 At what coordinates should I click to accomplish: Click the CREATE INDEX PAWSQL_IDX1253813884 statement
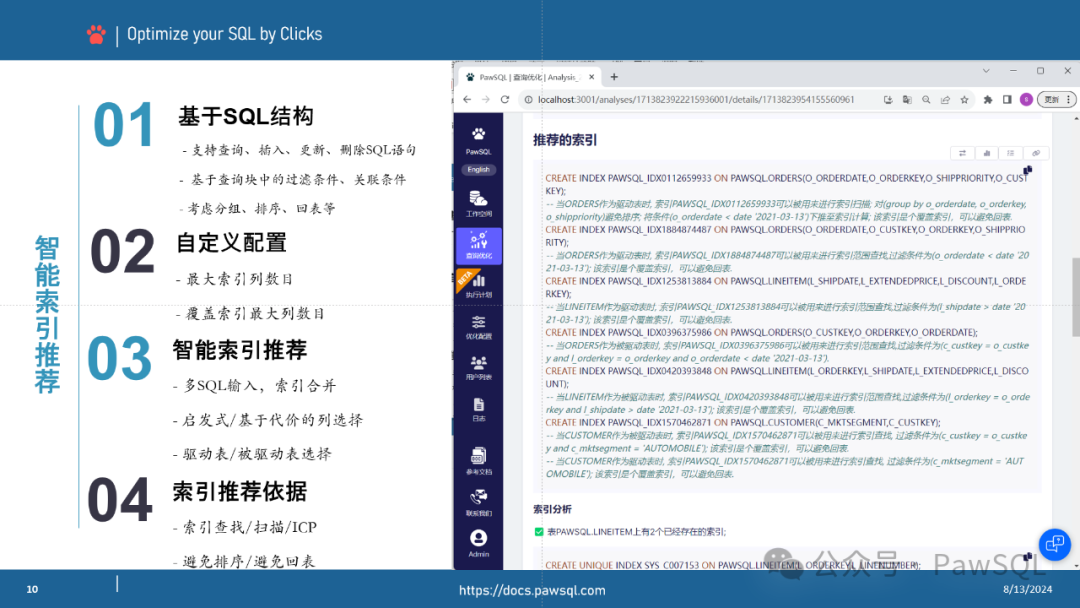tap(786, 287)
